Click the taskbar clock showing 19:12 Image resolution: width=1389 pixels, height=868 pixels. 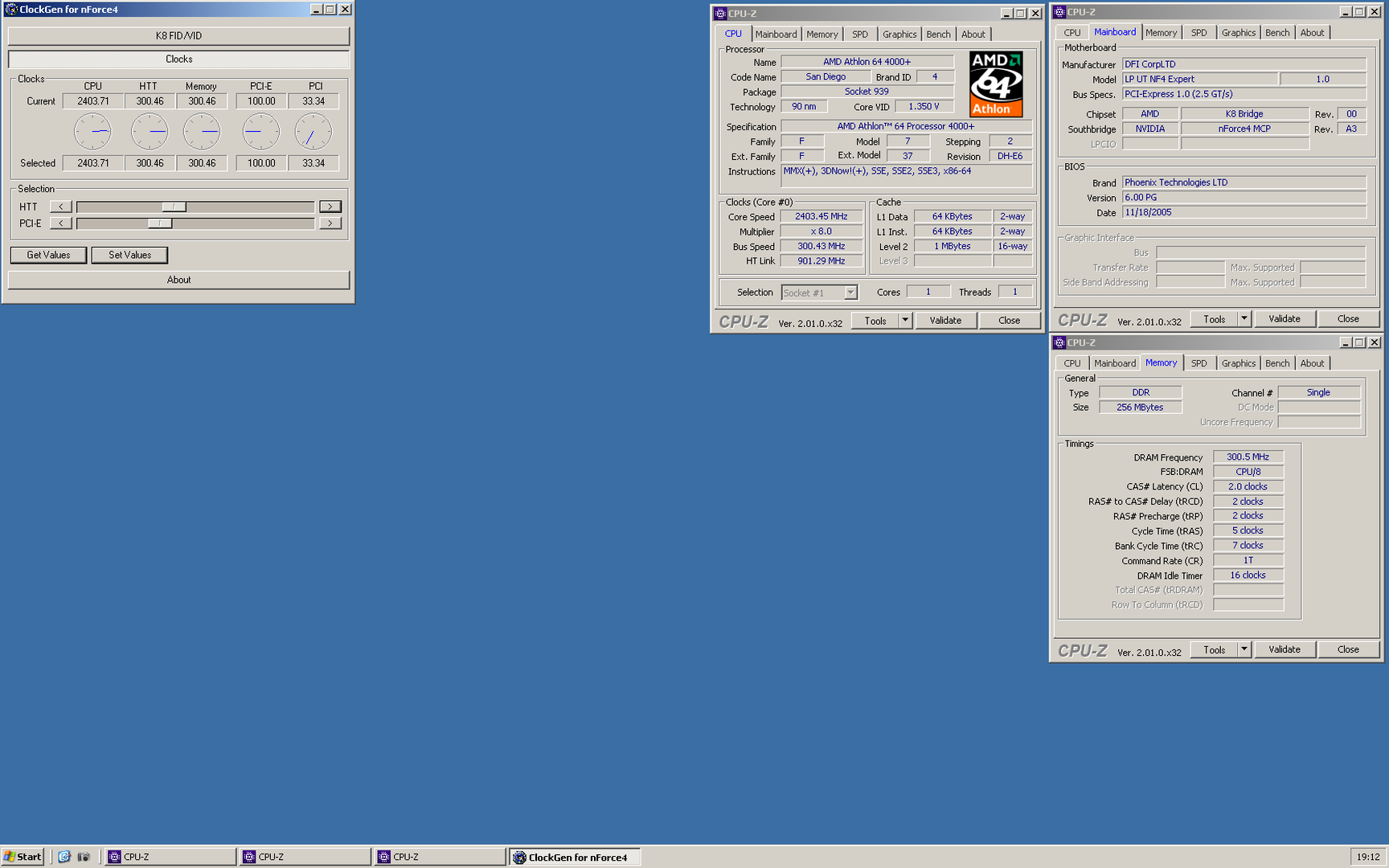pyautogui.click(x=1368, y=857)
